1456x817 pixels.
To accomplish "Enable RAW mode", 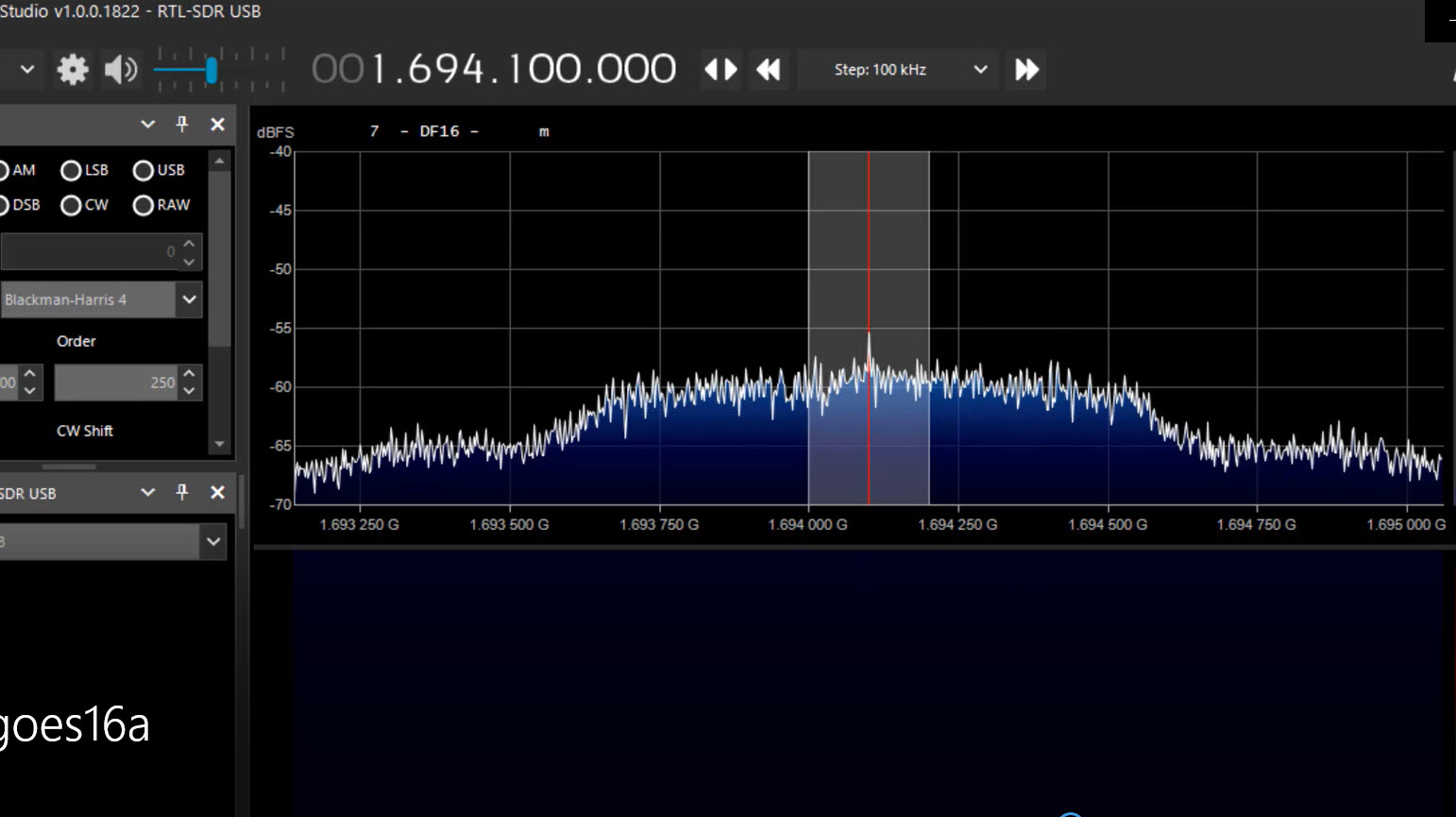I will 143,205.
